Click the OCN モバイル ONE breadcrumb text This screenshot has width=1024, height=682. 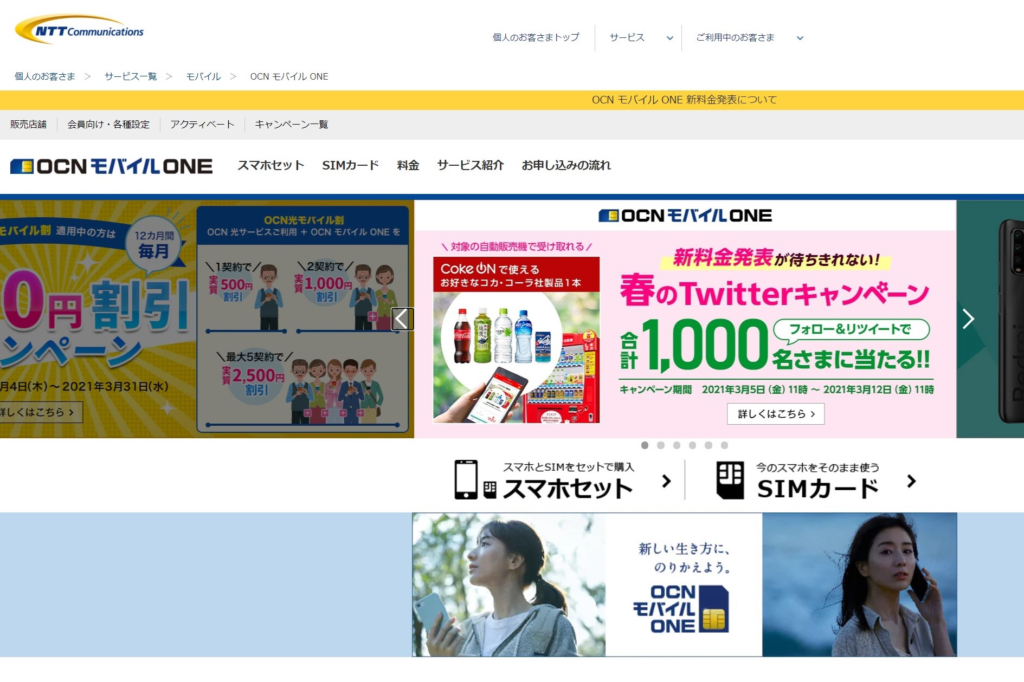pos(289,76)
